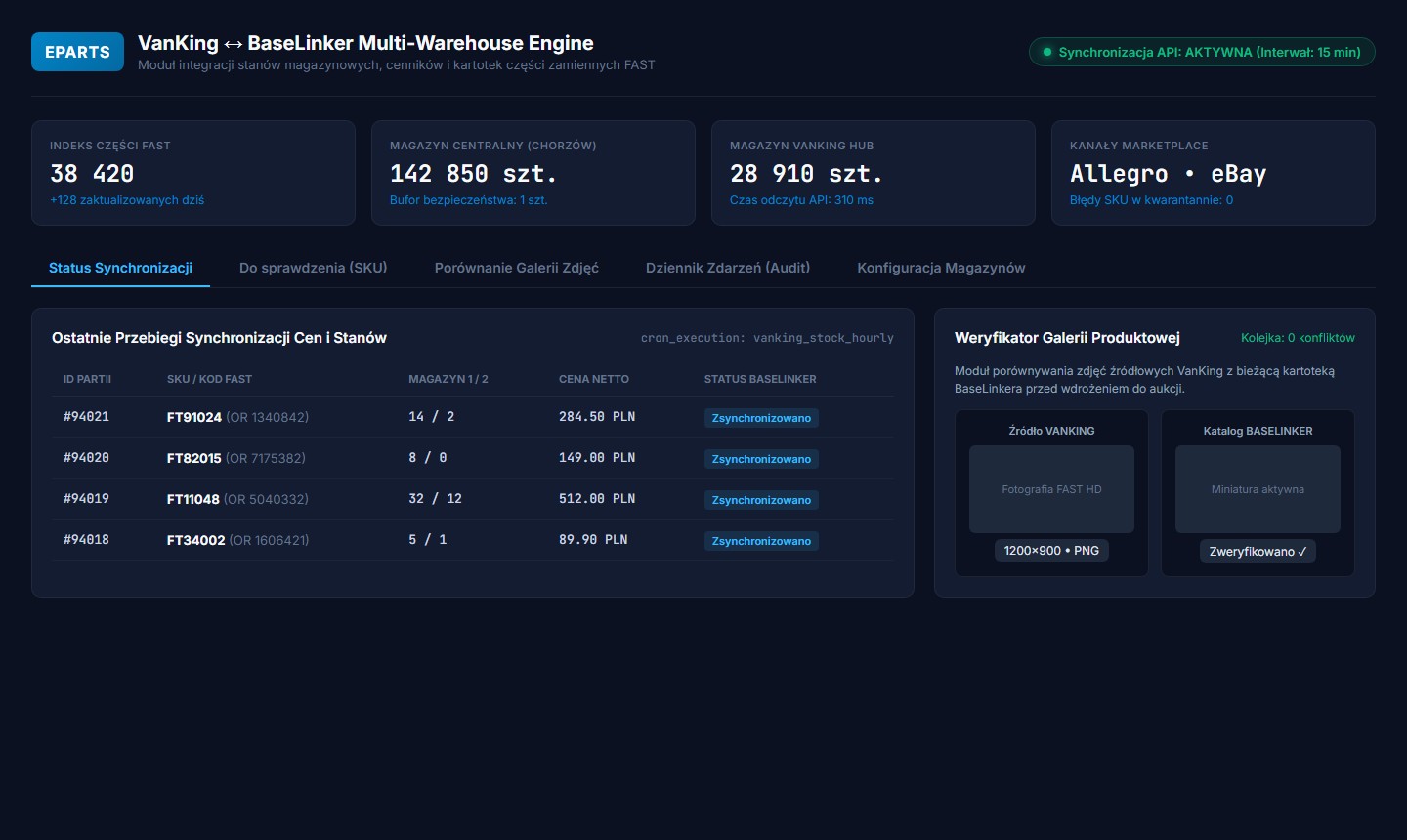Image resolution: width=1407 pixels, height=840 pixels.
Task: Switch to Do sprawdzenia (SKU) tab
Action: point(314,268)
